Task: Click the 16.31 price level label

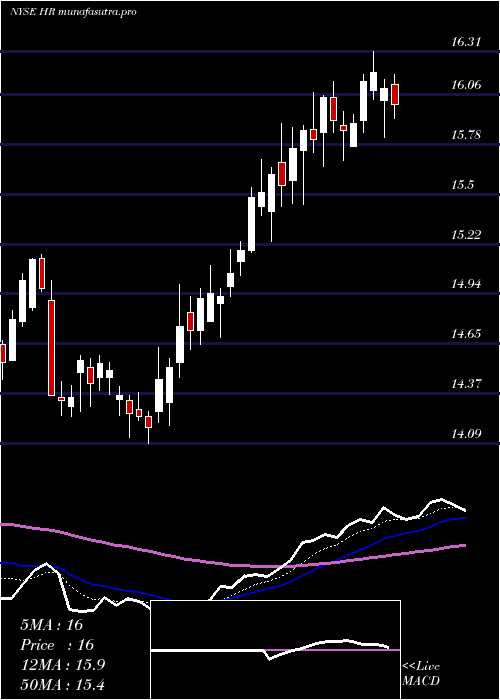Action: [x=466, y=42]
